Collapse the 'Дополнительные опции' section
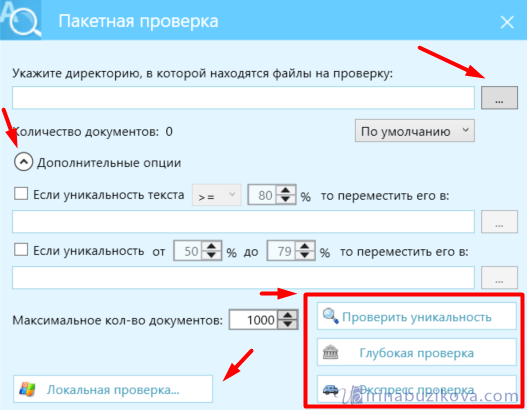527x410 pixels. 24,162
